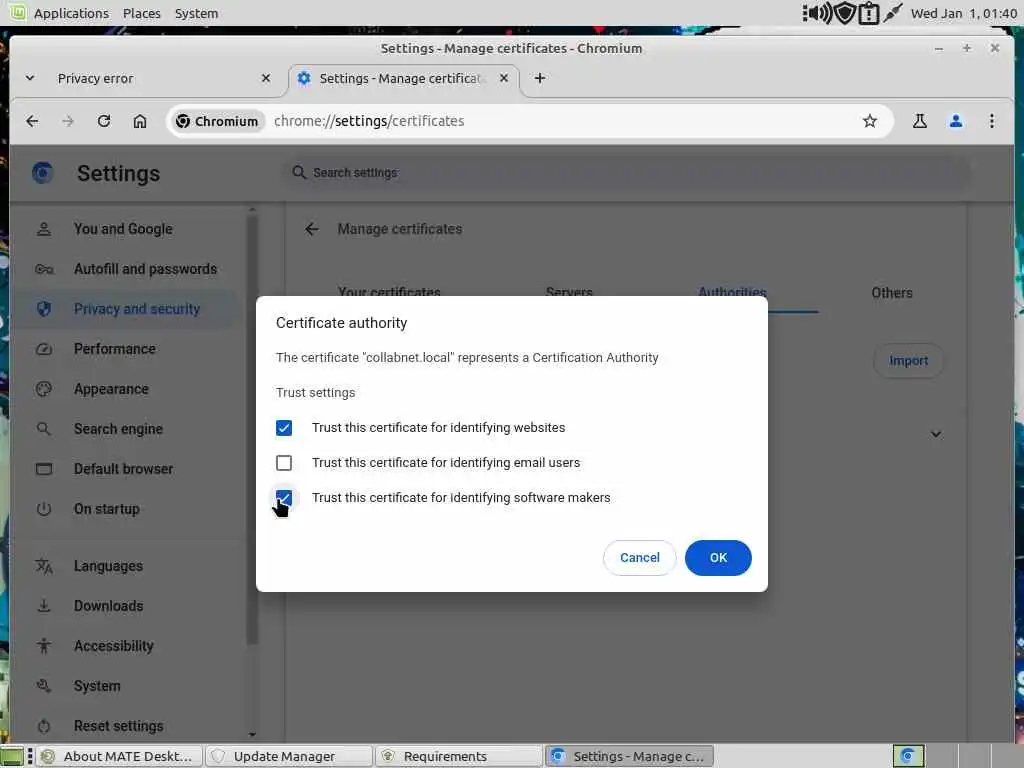Switch to Your certificates tab
The image size is (1024, 768).
(389, 293)
